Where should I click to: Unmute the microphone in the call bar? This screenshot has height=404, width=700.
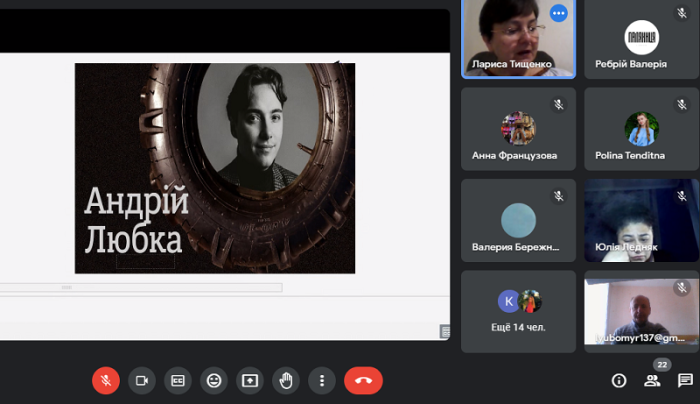pyautogui.click(x=106, y=380)
